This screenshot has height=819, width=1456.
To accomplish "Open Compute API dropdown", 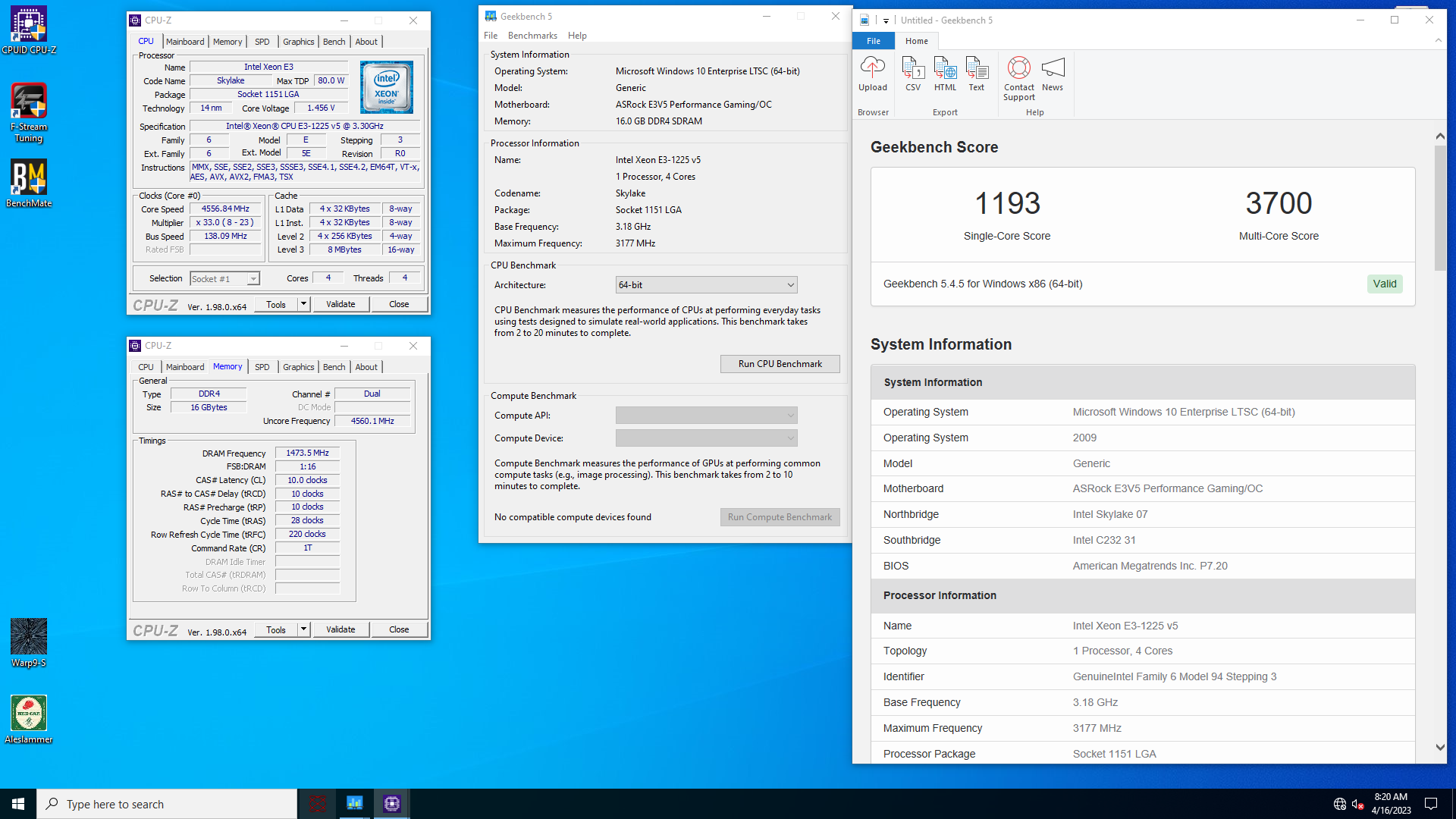I will pos(707,416).
